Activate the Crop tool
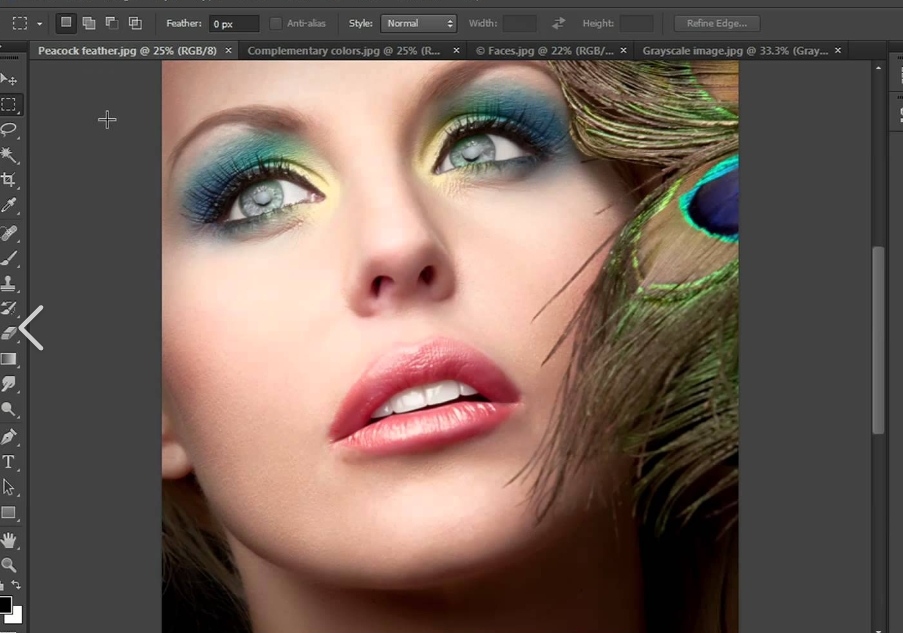 point(10,180)
